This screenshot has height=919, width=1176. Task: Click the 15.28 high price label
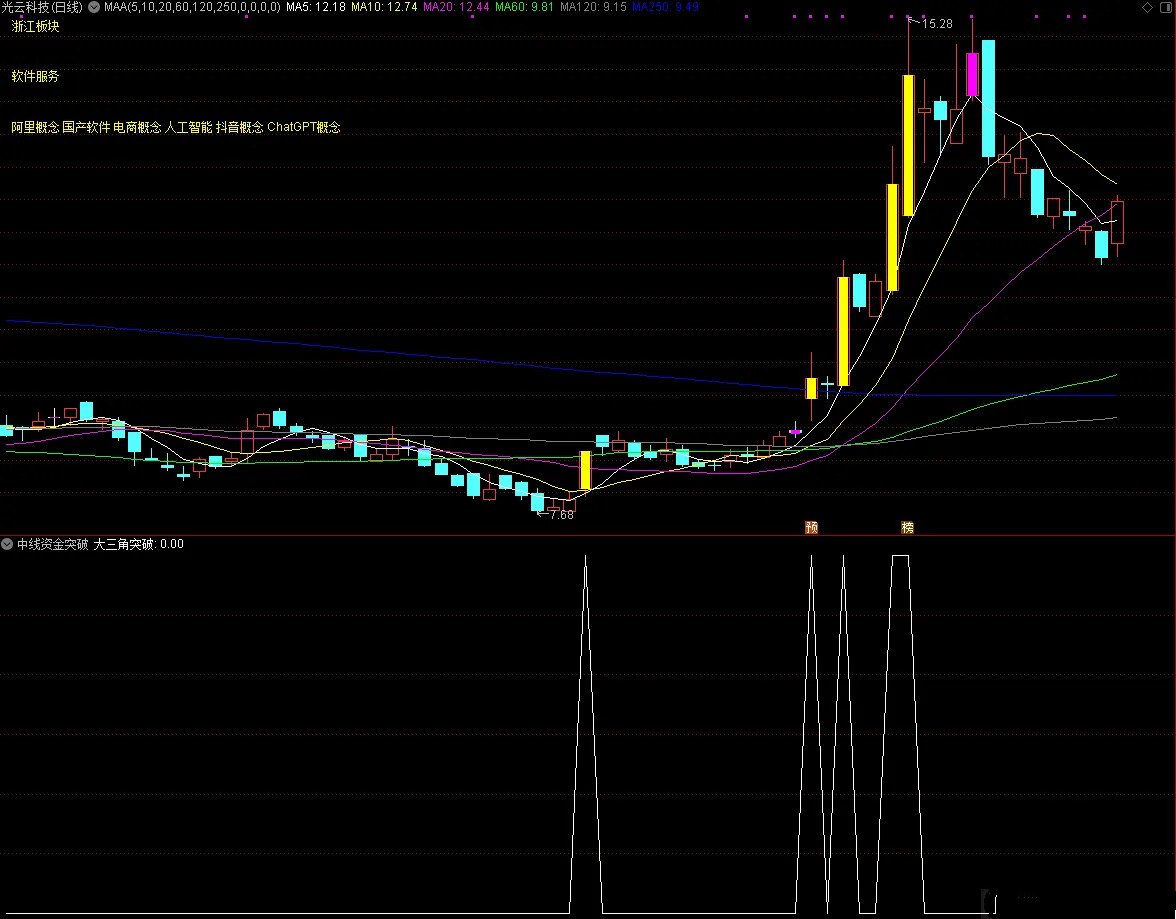tap(937, 24)
